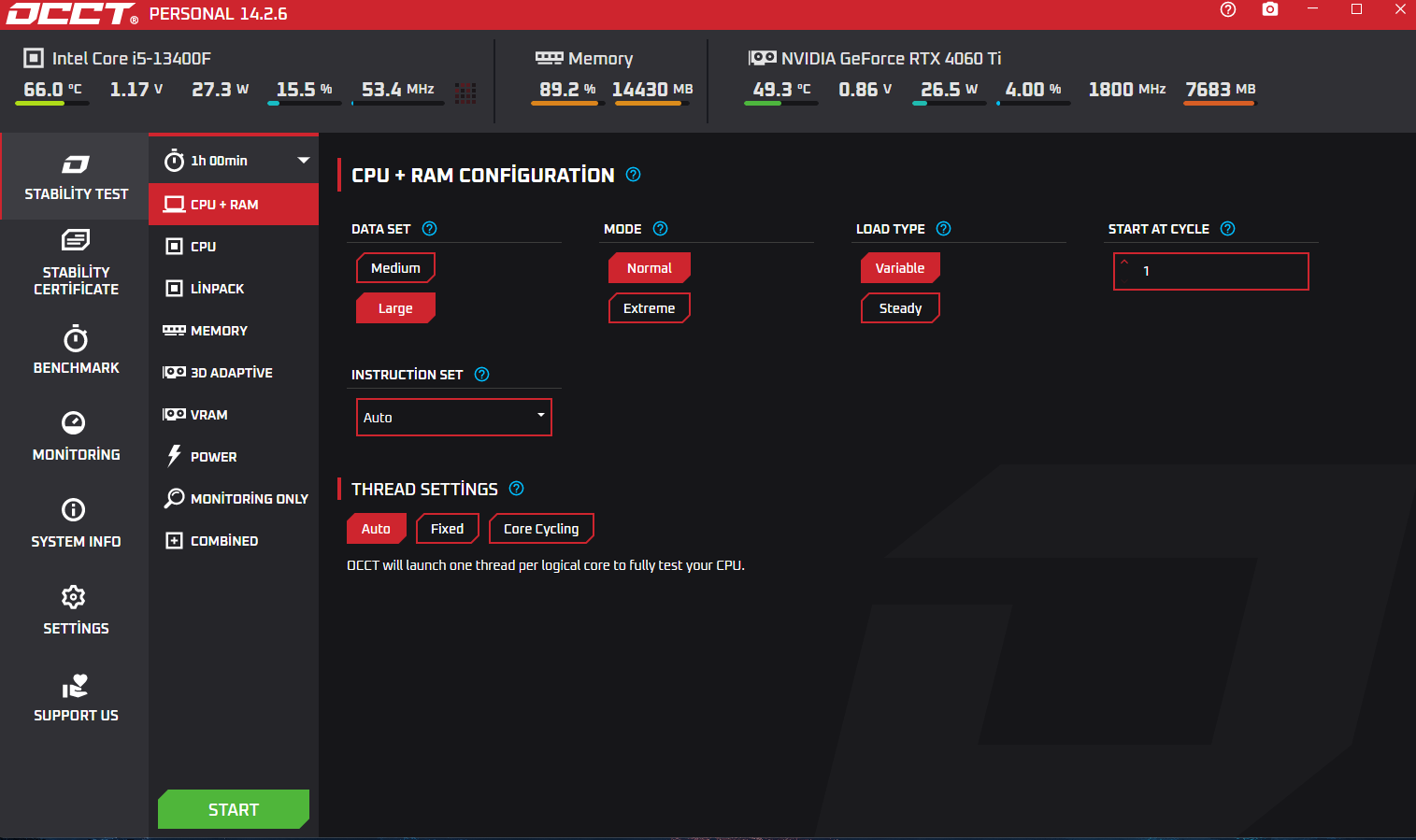The height and width of the screenshot is (840, 1416).
Task: Set thread settings to Core Cycling
Action: pyautogui.click(x=541, y=529)
